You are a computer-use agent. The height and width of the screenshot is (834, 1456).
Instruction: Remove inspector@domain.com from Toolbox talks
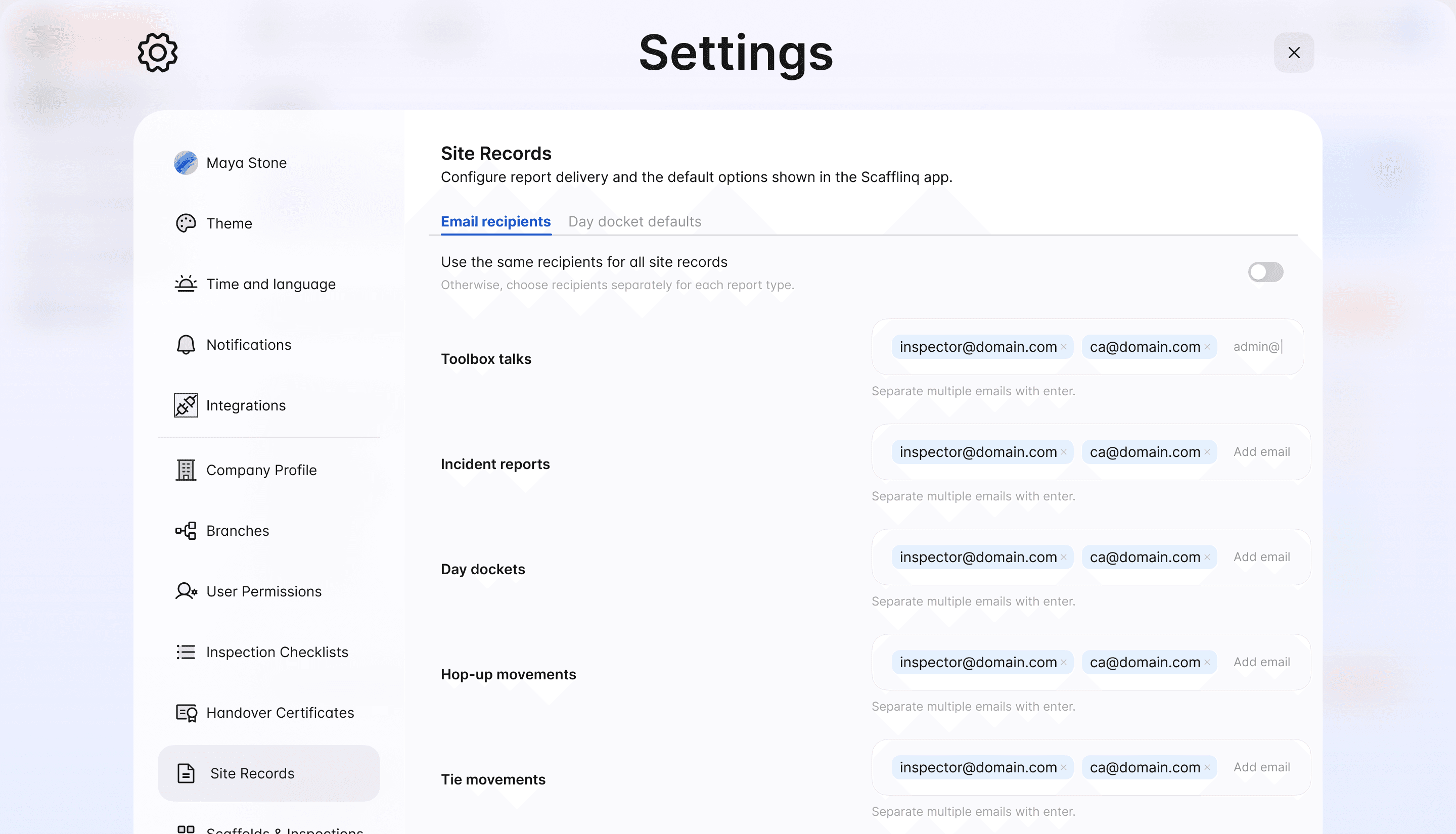1064,347
